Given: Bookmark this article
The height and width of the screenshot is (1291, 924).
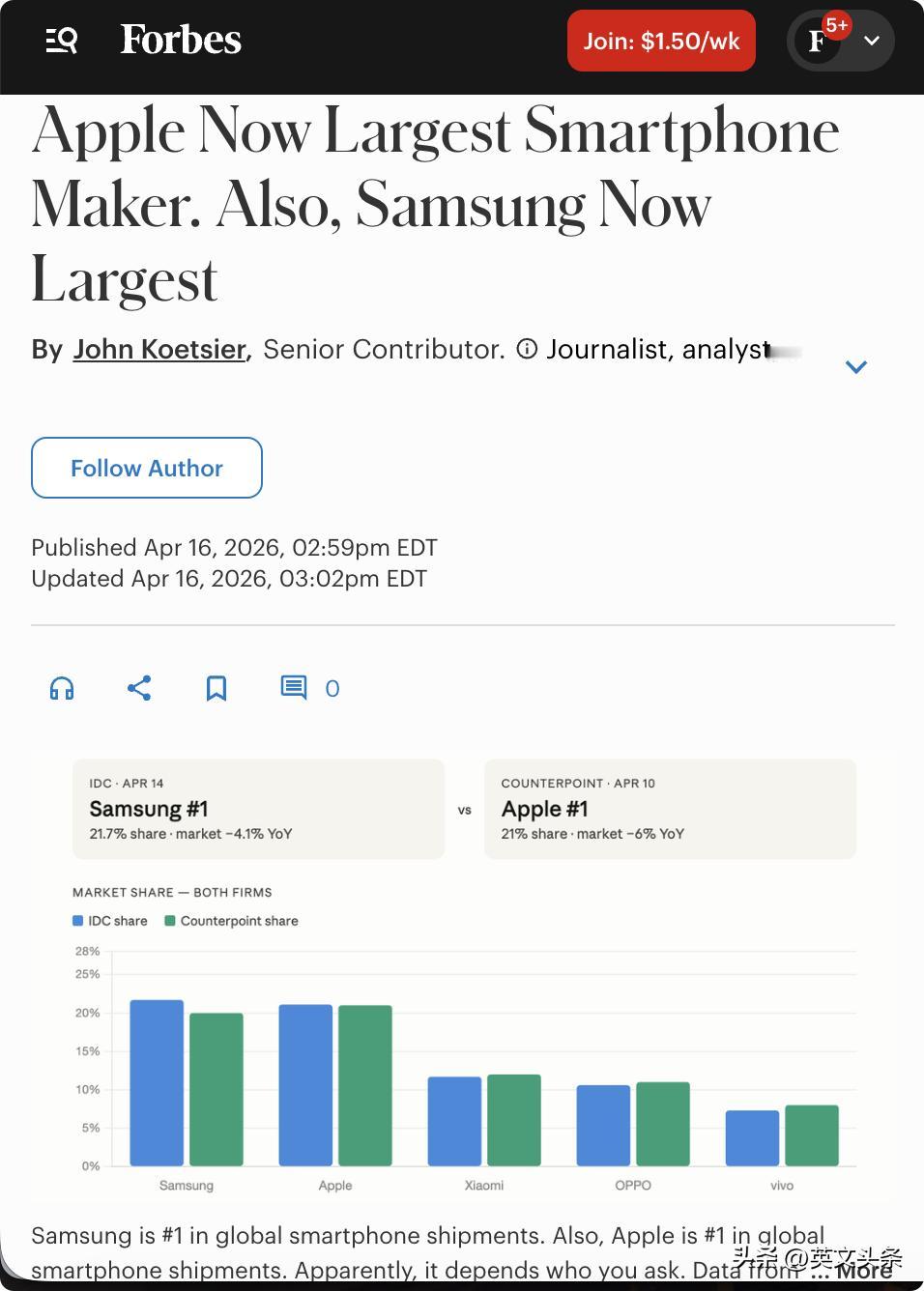Looking at the screenshot, I should pos(217,688).
